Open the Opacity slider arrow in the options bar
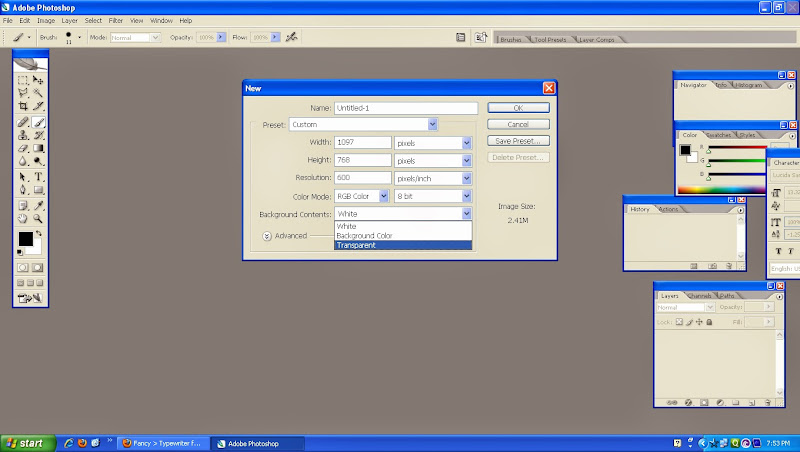The height and width of the screenshot is (452, 800). pos(221,37)
